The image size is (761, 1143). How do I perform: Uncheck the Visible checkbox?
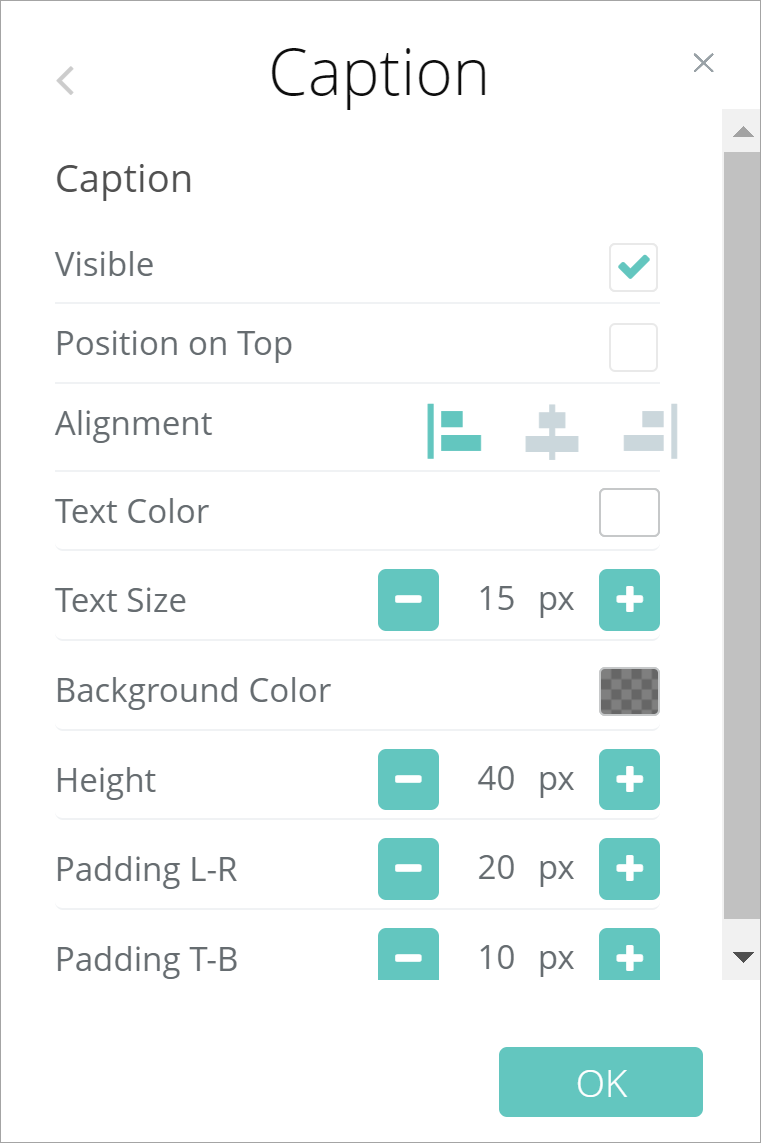pyautogui.click(x=633, y=267)
